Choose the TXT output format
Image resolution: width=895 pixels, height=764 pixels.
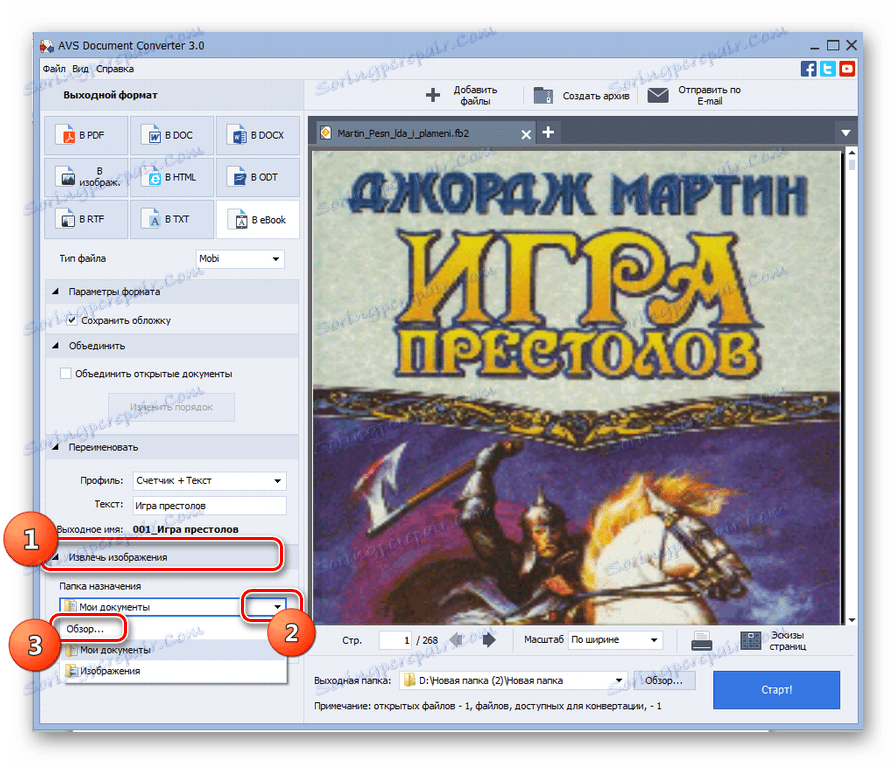click(x=172, y=219)
